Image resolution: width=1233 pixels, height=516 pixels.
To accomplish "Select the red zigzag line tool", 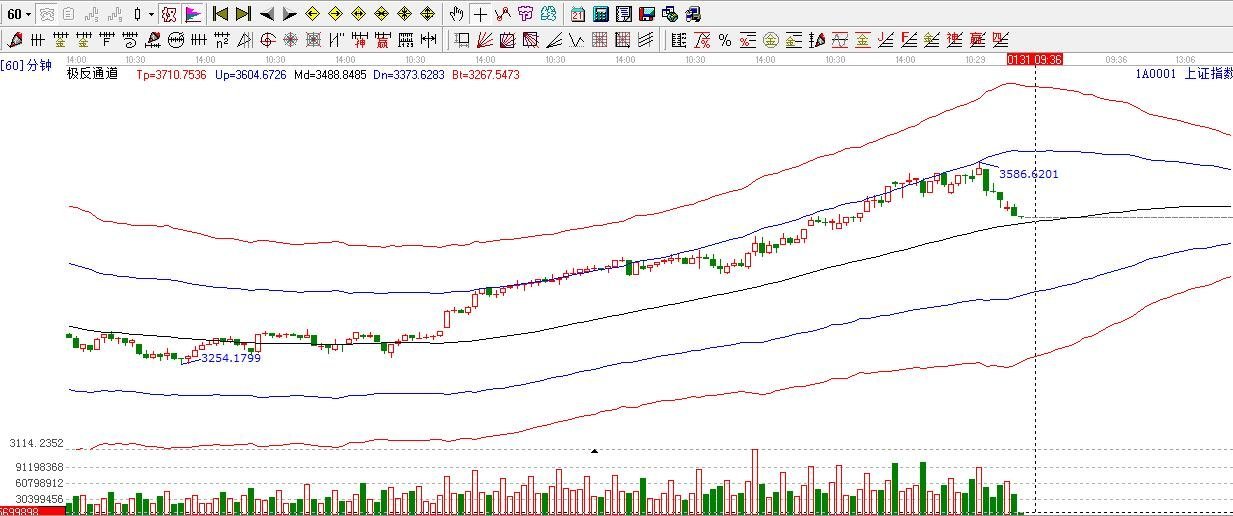I will click(502, 14).
